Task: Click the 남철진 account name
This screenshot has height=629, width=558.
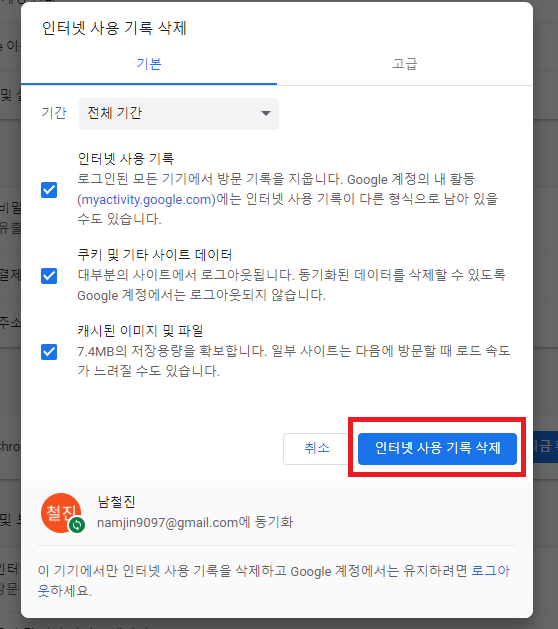Action: [116, 502]
